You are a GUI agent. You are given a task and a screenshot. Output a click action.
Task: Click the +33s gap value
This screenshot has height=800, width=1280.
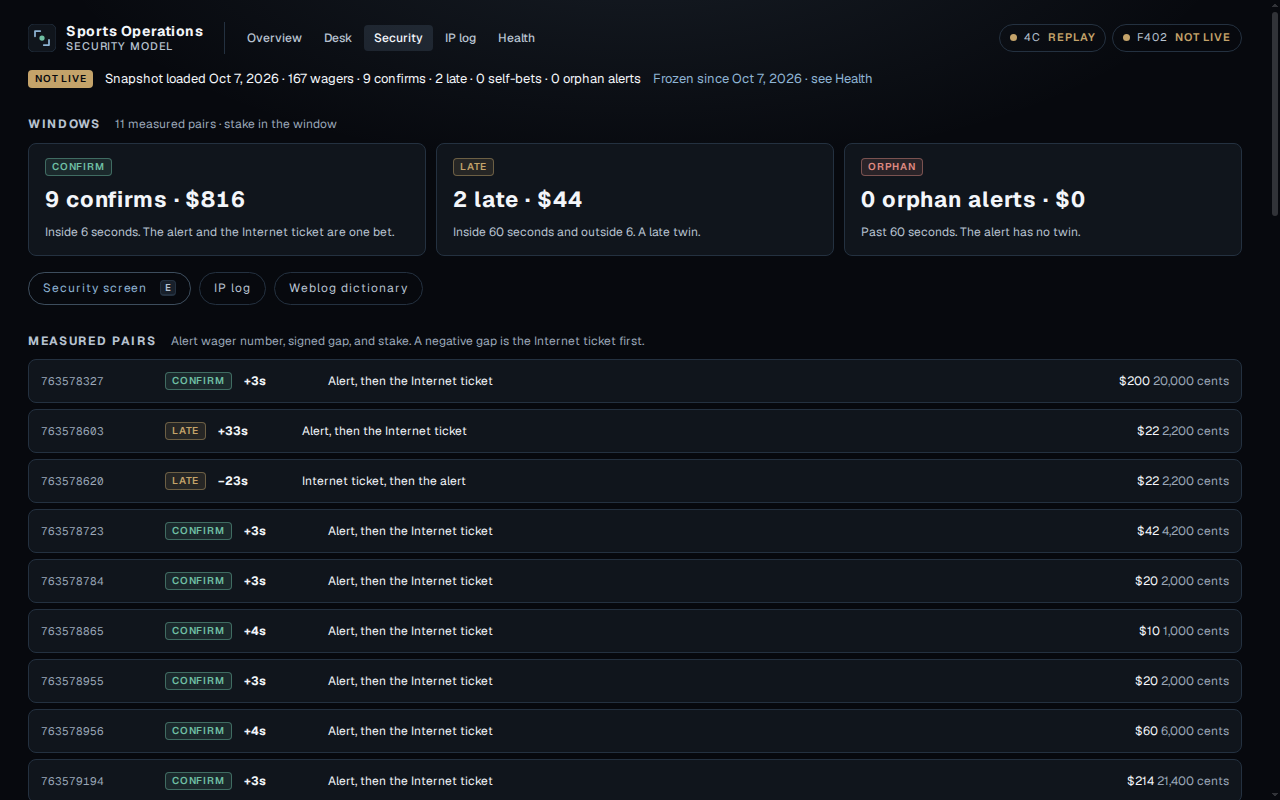click(233, 431)
